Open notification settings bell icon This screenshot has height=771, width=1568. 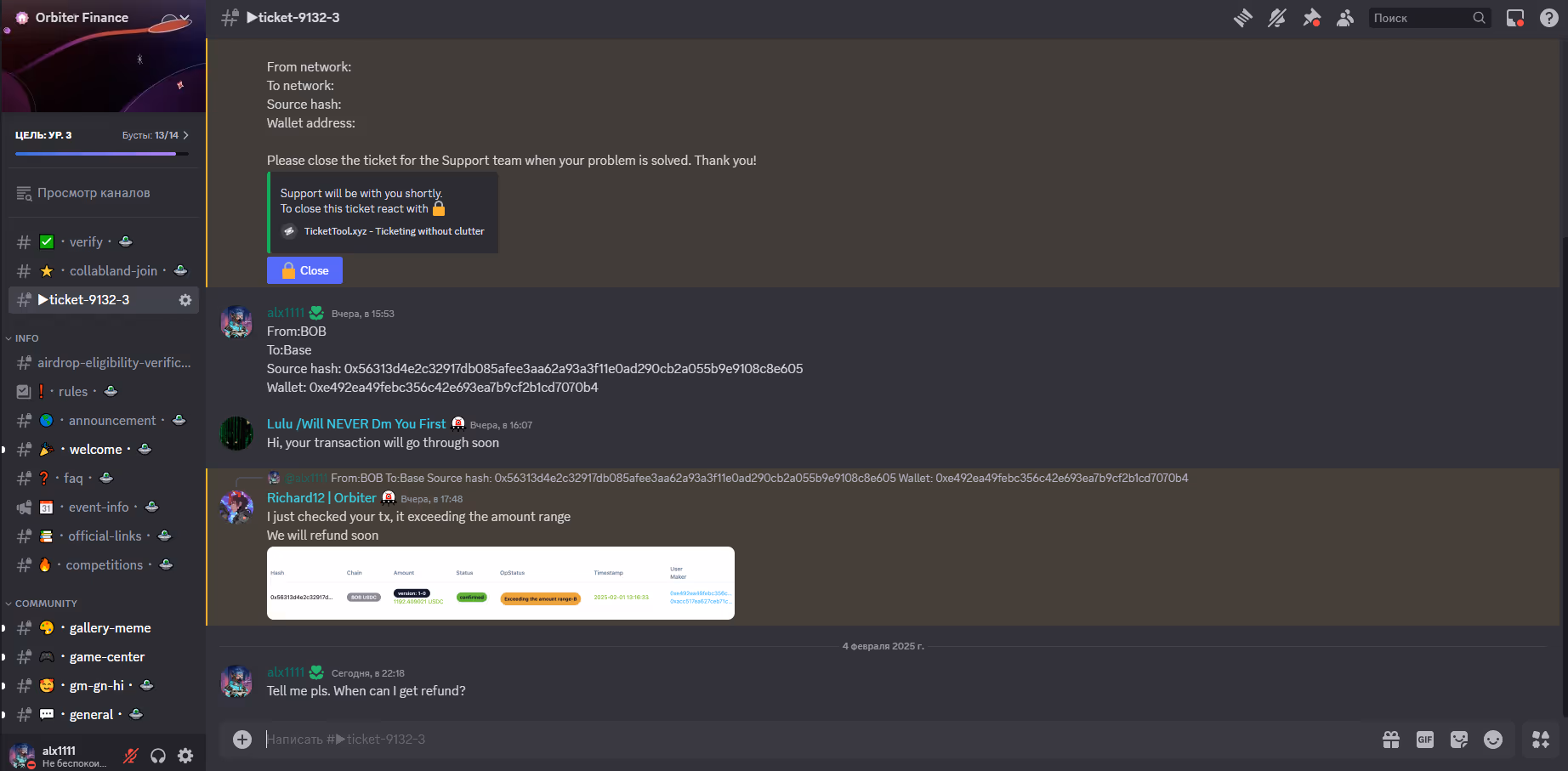coord(1277,18)
